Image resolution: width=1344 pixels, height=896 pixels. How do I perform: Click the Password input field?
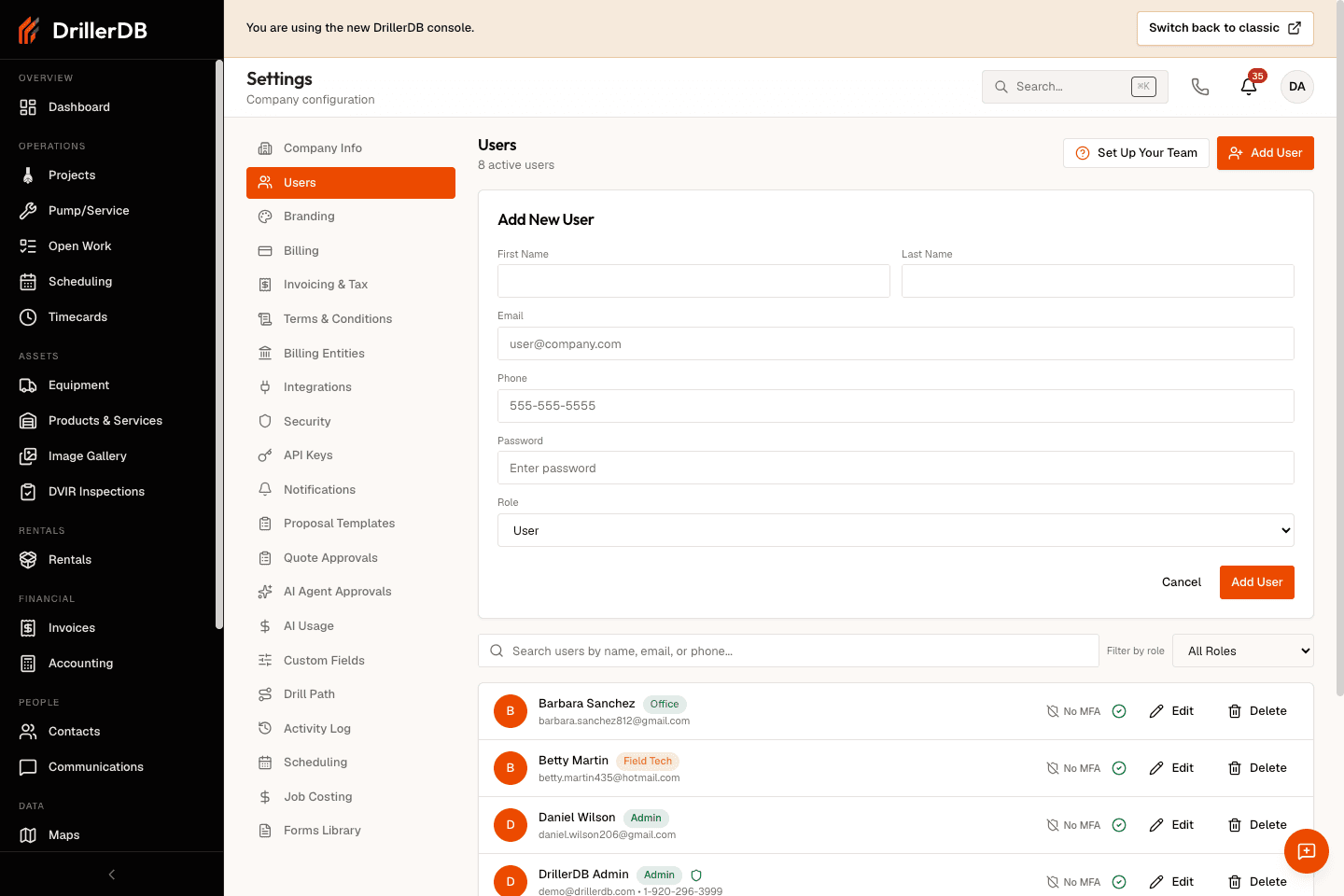click(x=896, y=468)
